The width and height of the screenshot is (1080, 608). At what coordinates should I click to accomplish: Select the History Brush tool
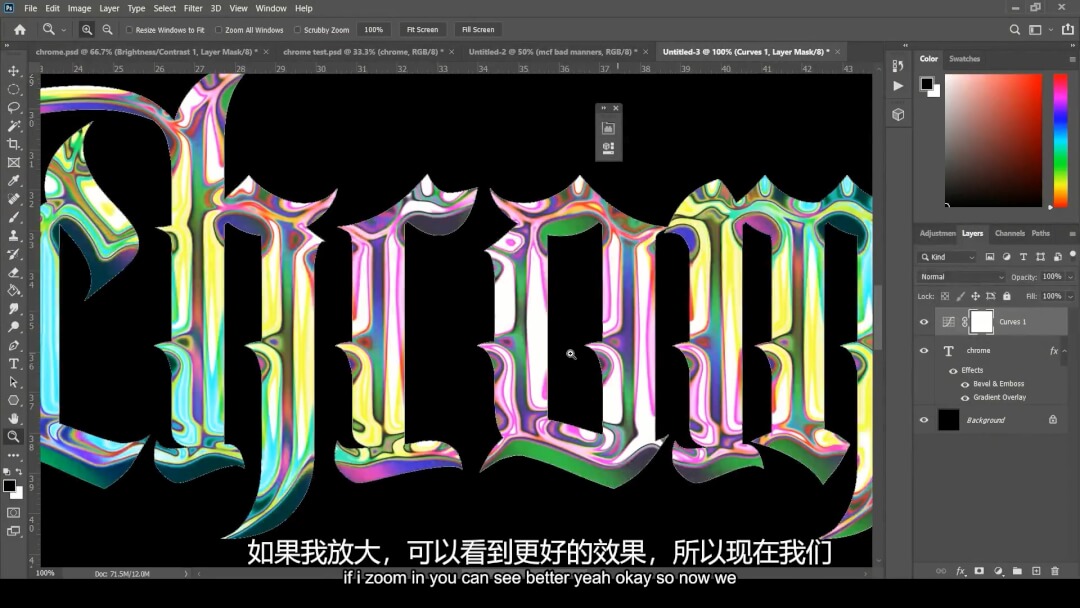14,254
